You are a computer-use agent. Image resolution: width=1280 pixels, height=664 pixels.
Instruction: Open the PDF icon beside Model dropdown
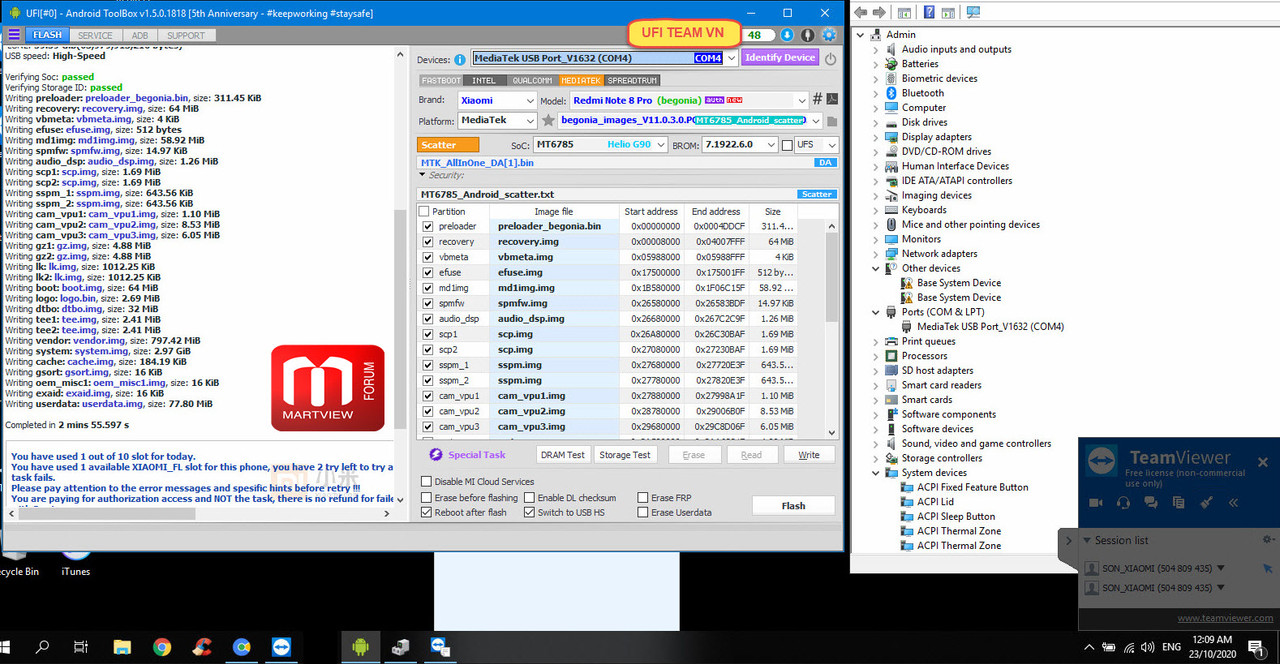(832, 99)
